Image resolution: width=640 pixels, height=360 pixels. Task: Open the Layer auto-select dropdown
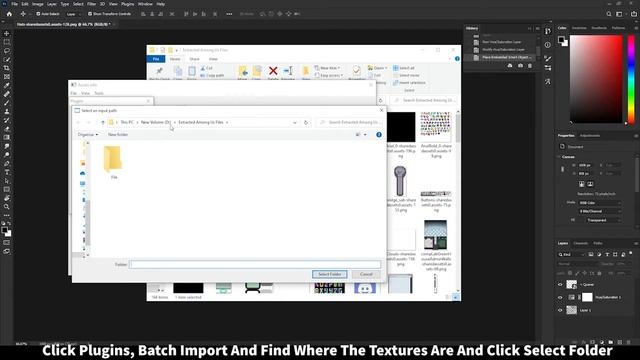[x=75, y=14]
